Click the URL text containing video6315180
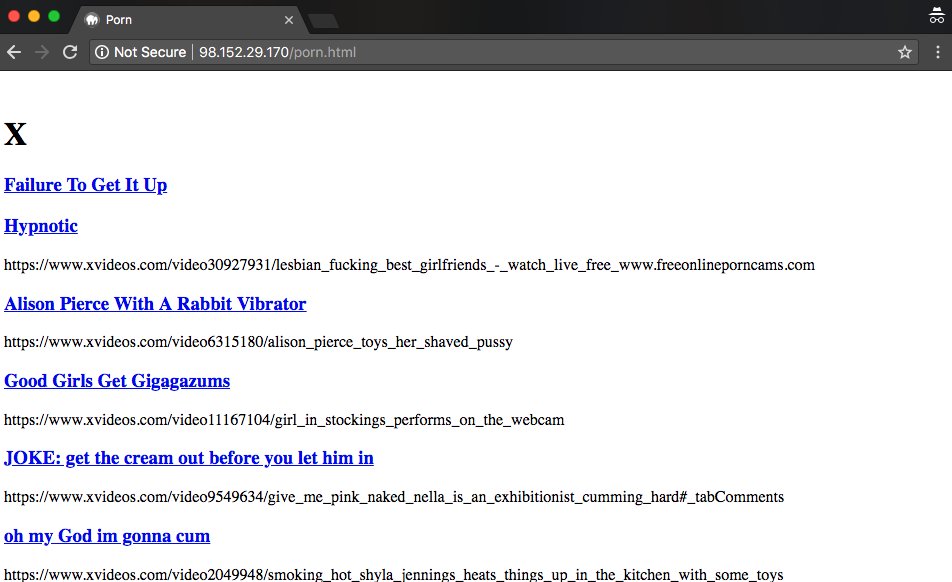This screenshot has width=952, height=582. (258, 342)
